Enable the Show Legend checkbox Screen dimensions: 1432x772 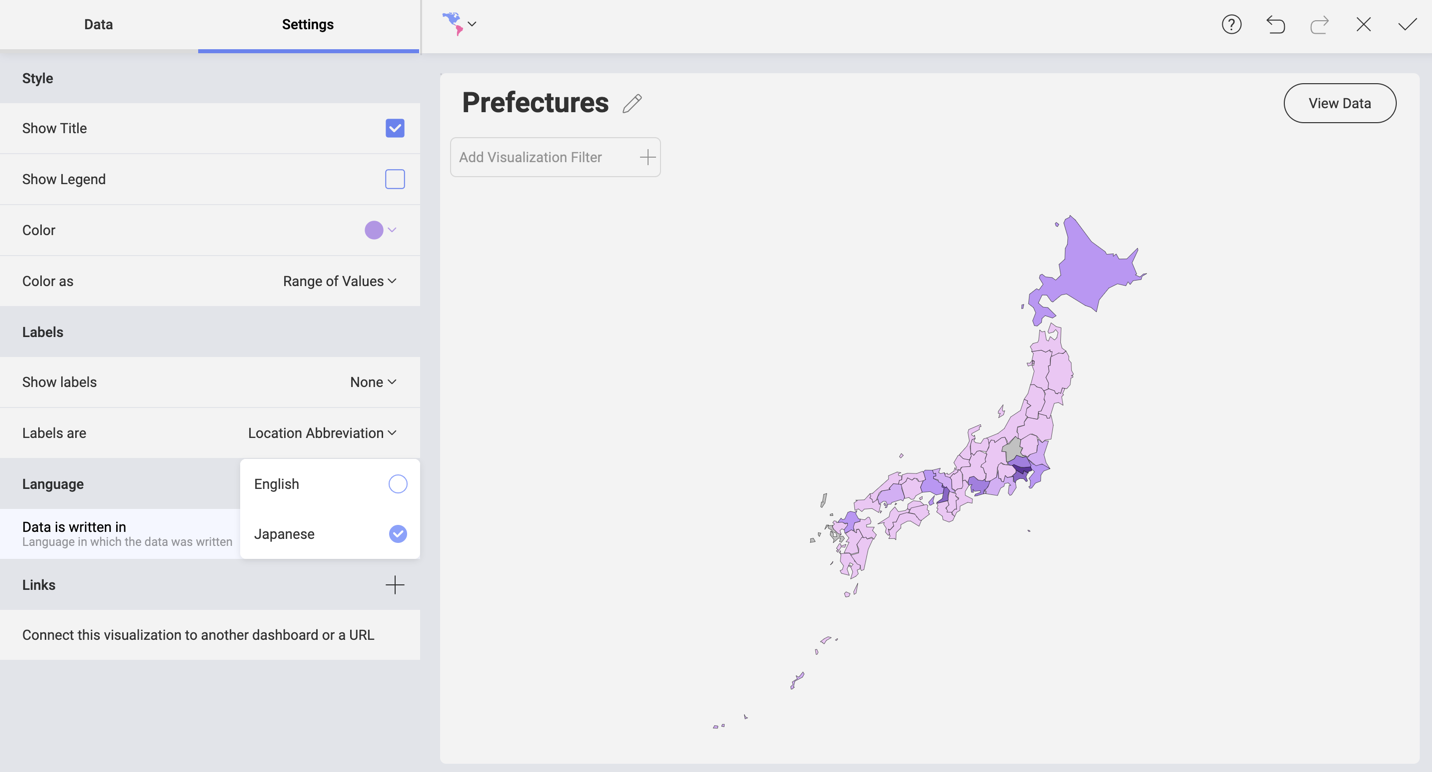(395, 179)
